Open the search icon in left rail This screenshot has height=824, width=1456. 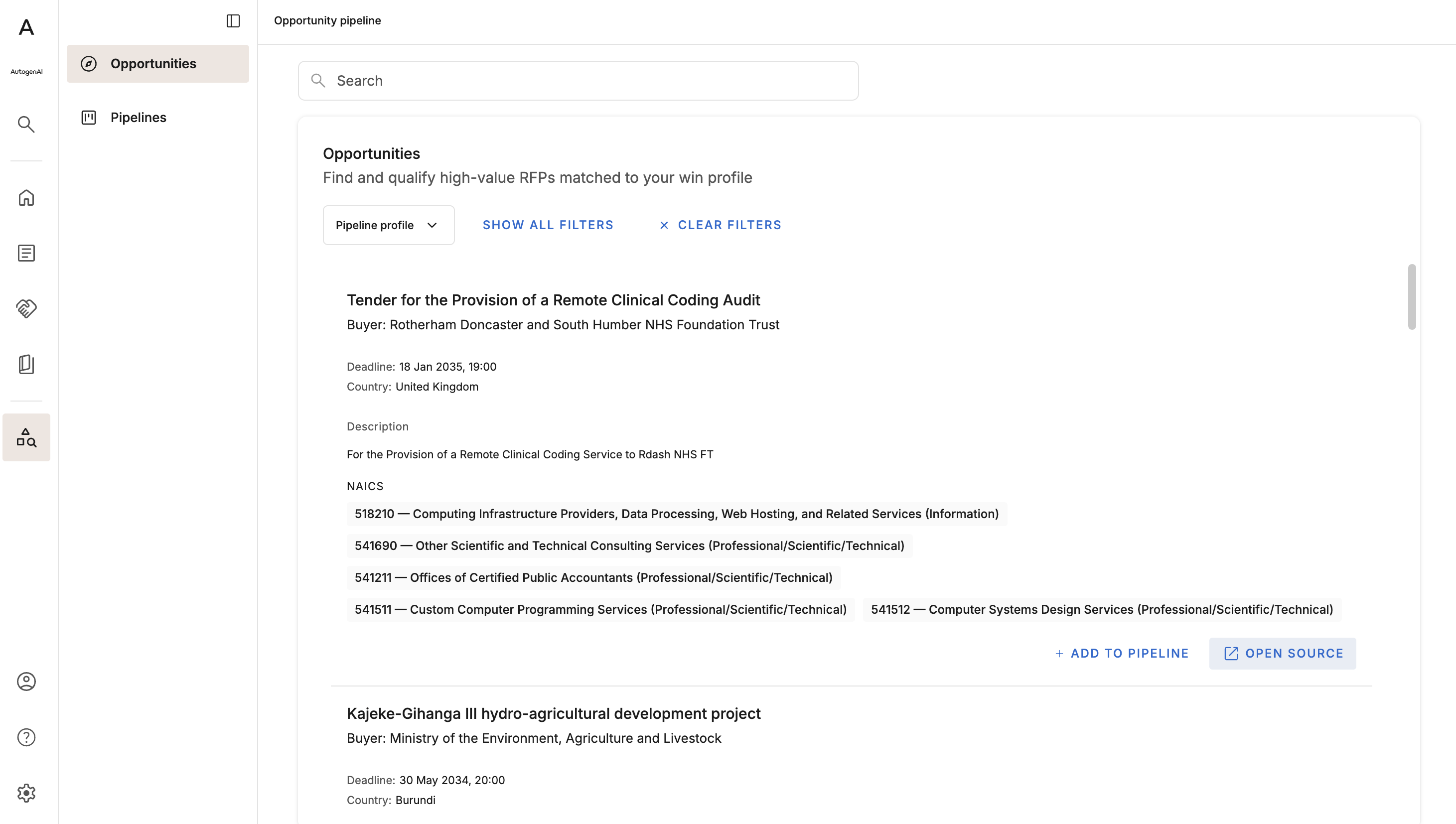(26, 124)
